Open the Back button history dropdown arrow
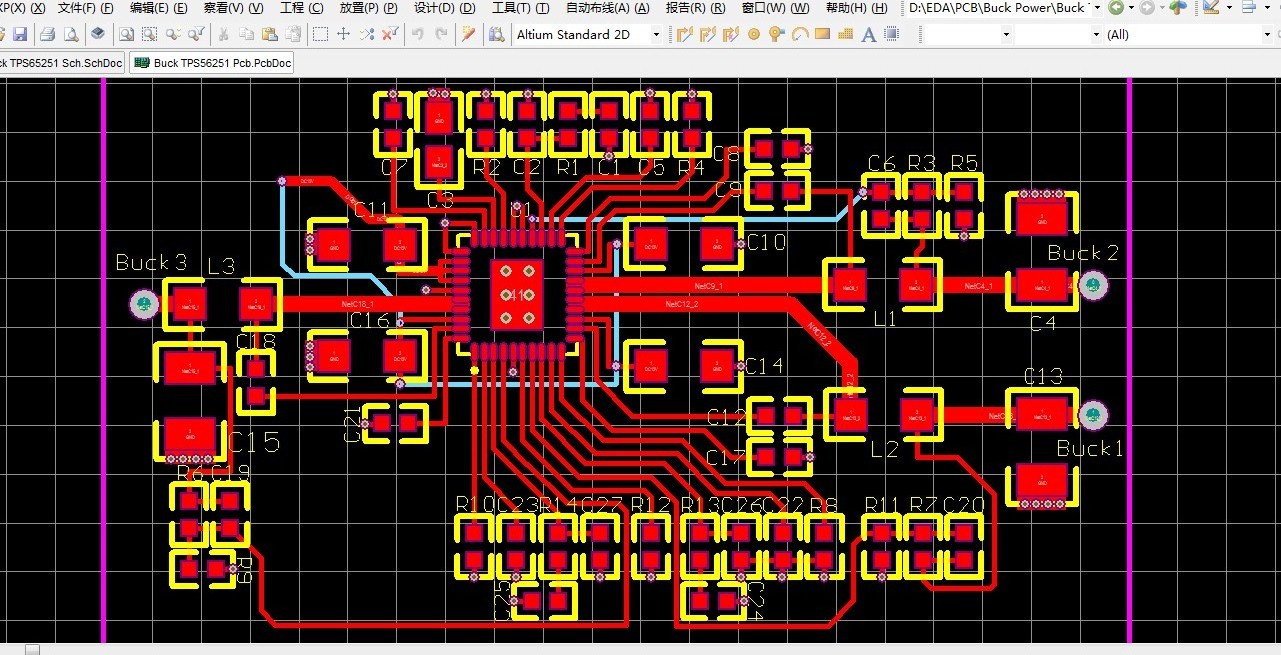The image size is (1281, 655). (1131, 8)
